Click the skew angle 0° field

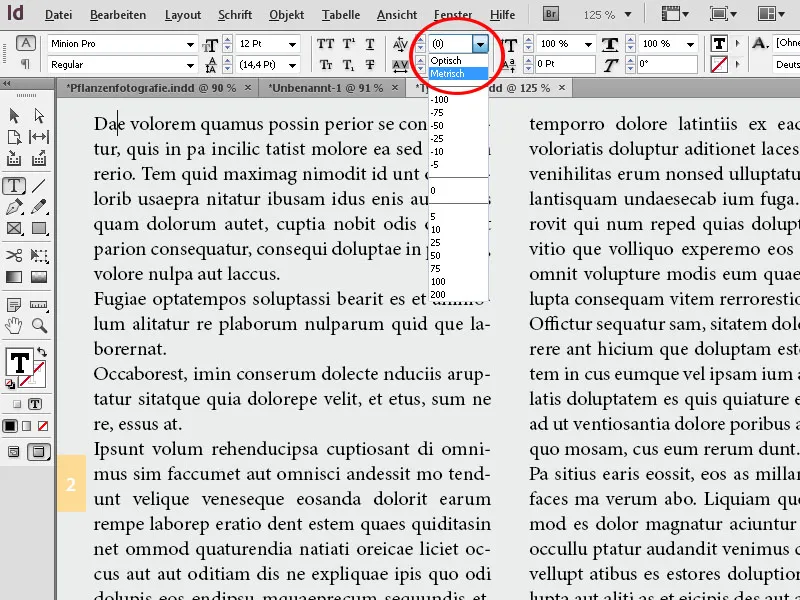[x=667, y=64]
